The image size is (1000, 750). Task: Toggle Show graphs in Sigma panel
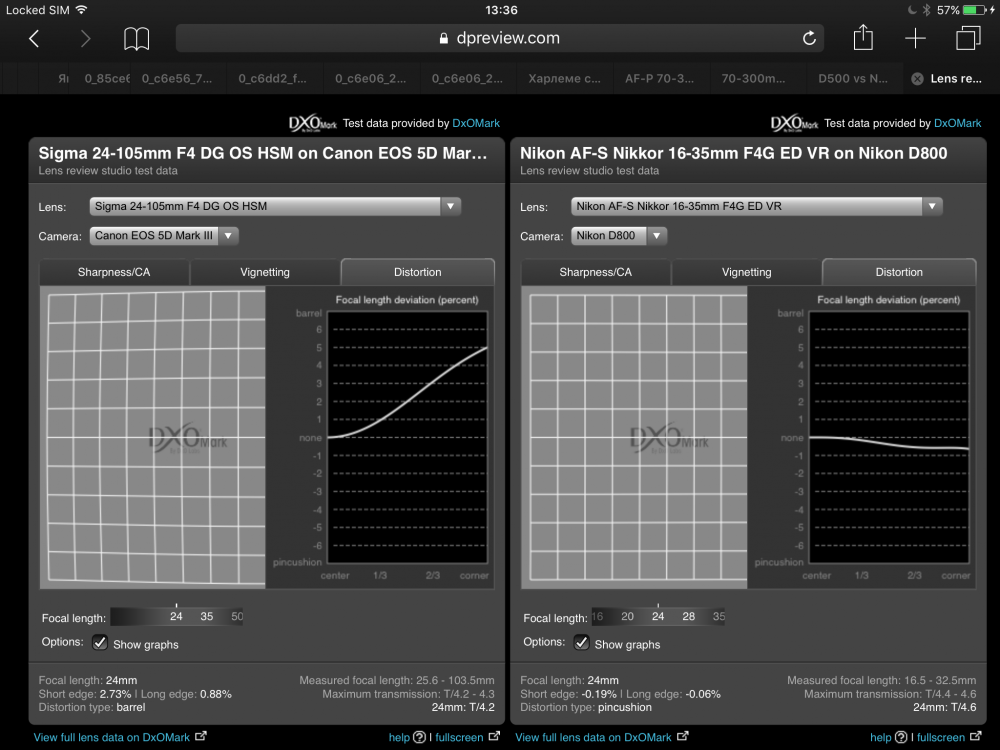[x=100, y=642]
